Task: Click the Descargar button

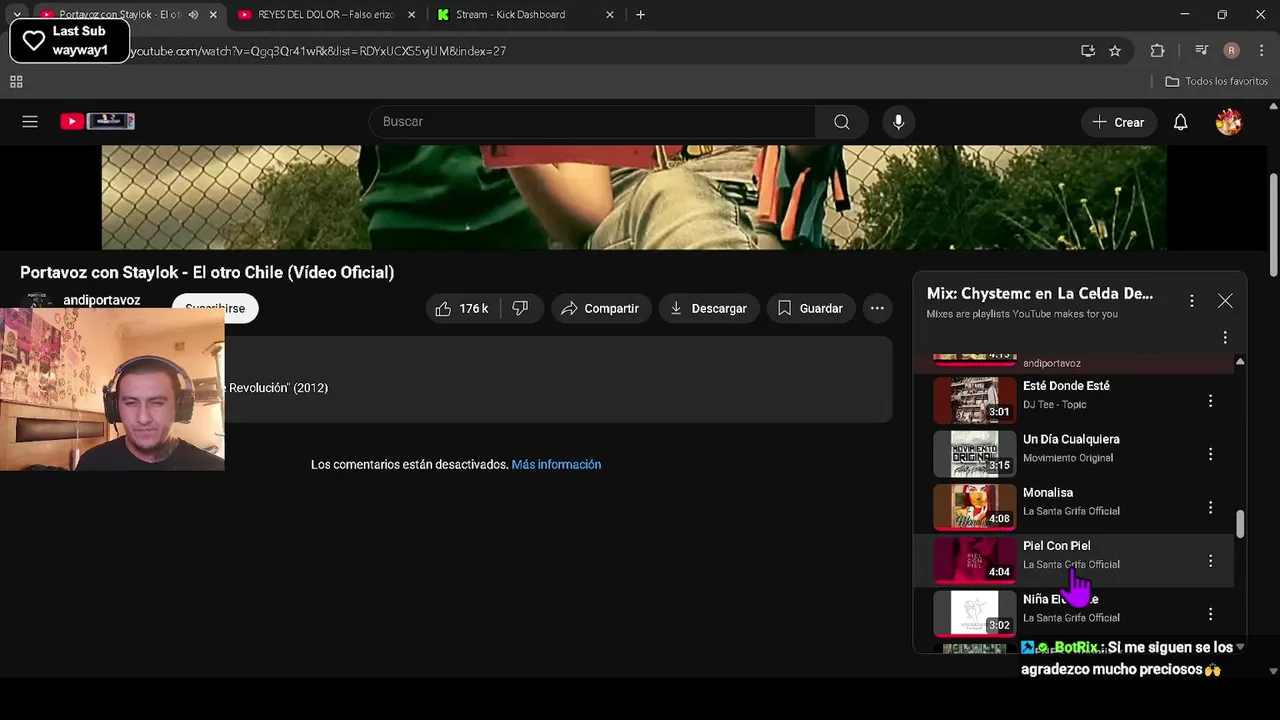Action: [x=708, y=308]
